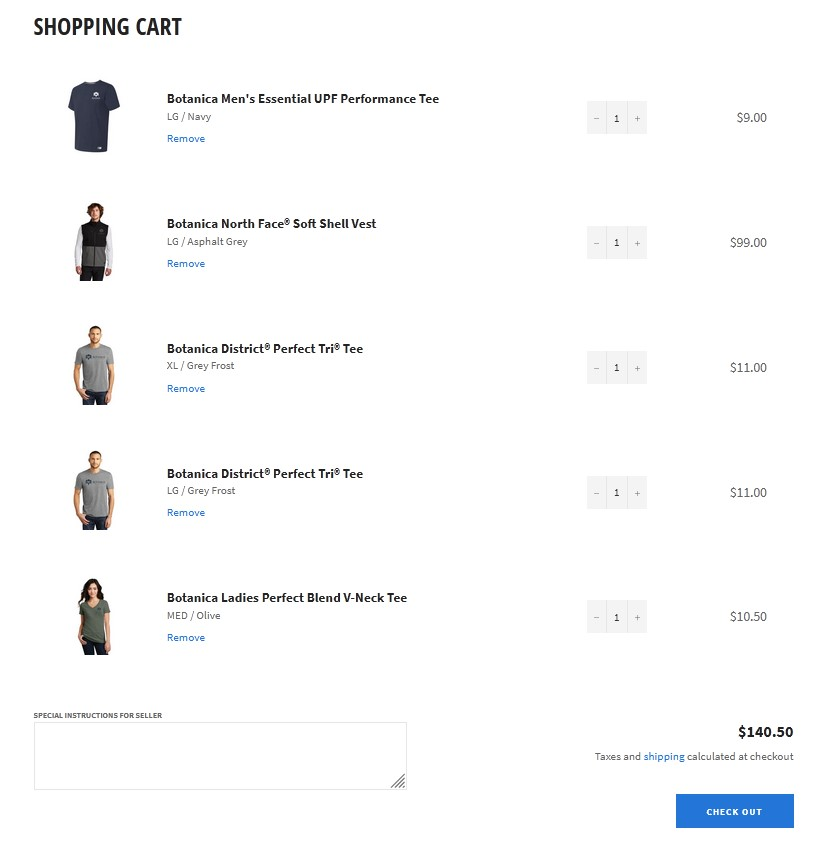The height and width of the screenshot is (850, 816).
Task: Decrease quantity of North Face Soft Shell Vest
Action: (x=596, y=243)
